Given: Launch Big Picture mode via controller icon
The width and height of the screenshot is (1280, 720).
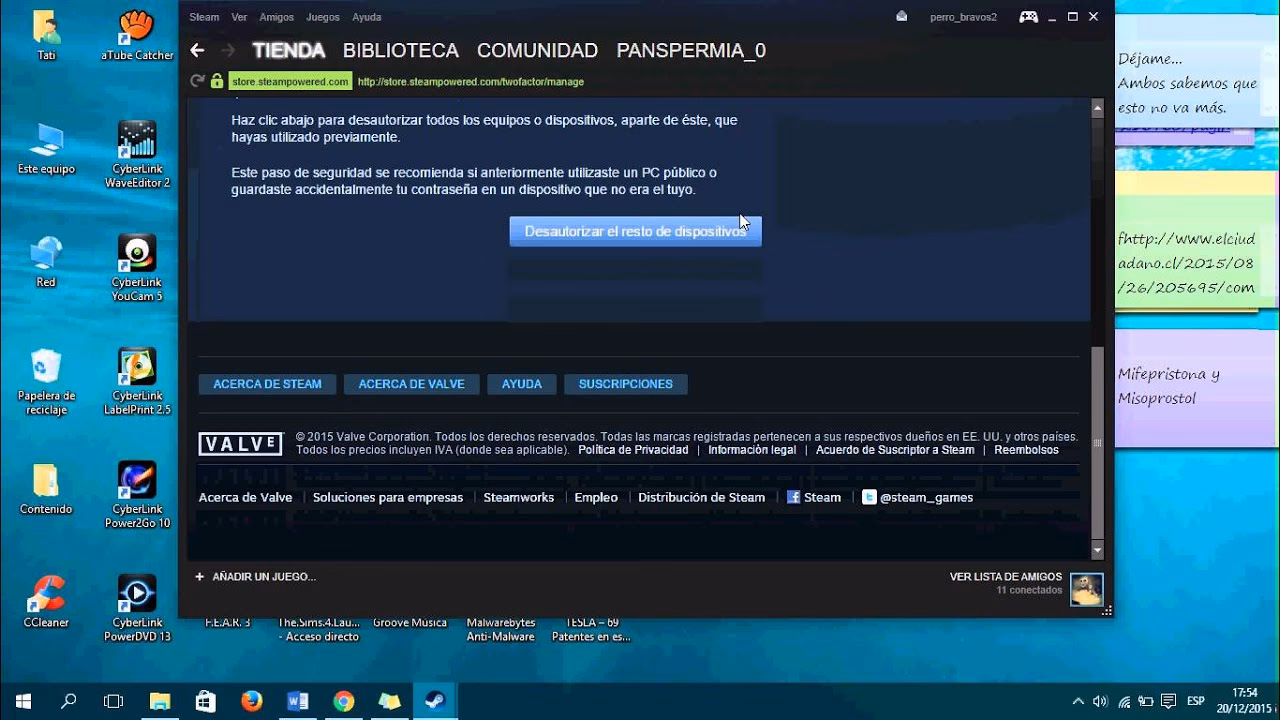Looking at the screenshot, I should [x=1028, y=16].
